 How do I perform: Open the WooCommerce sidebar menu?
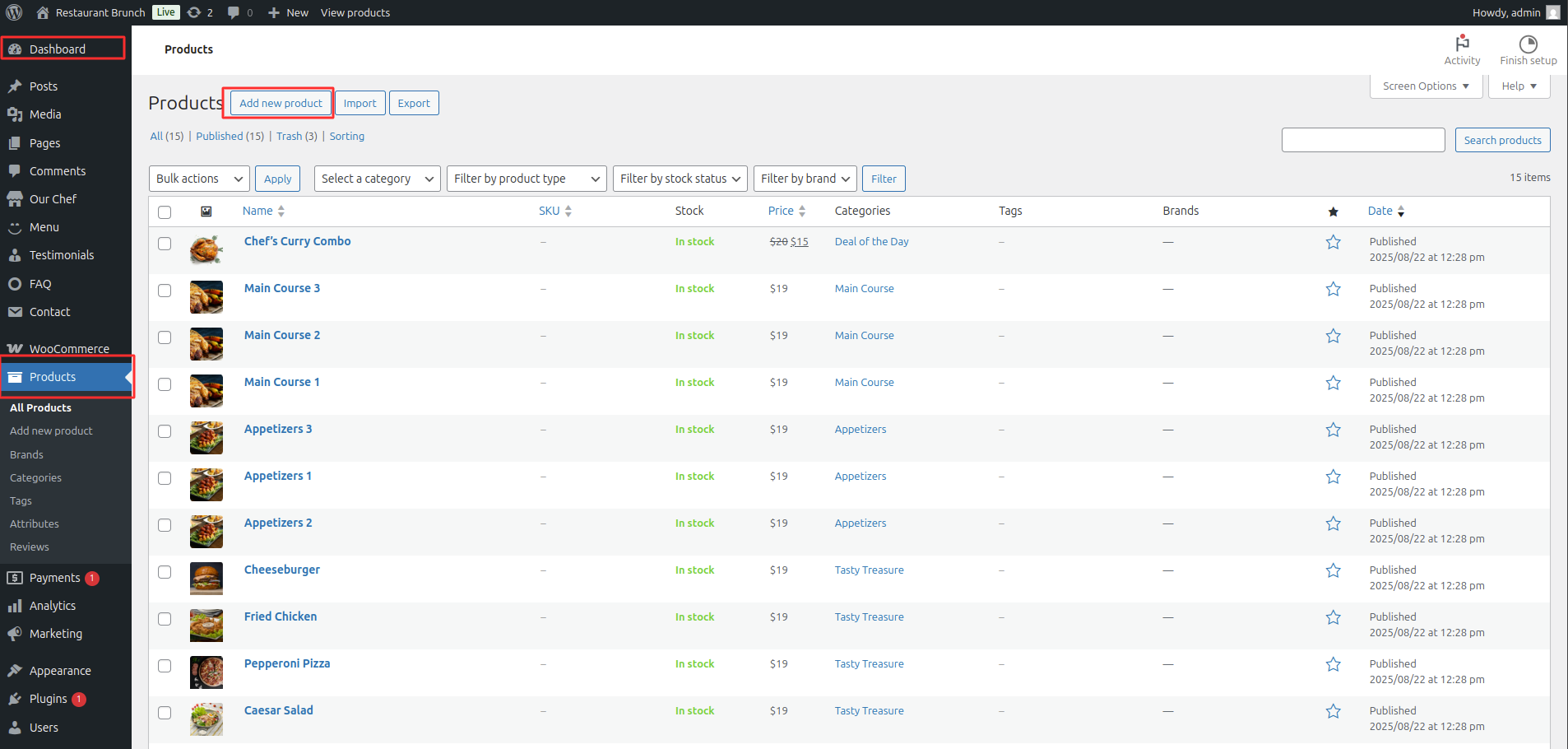(66, 349)
